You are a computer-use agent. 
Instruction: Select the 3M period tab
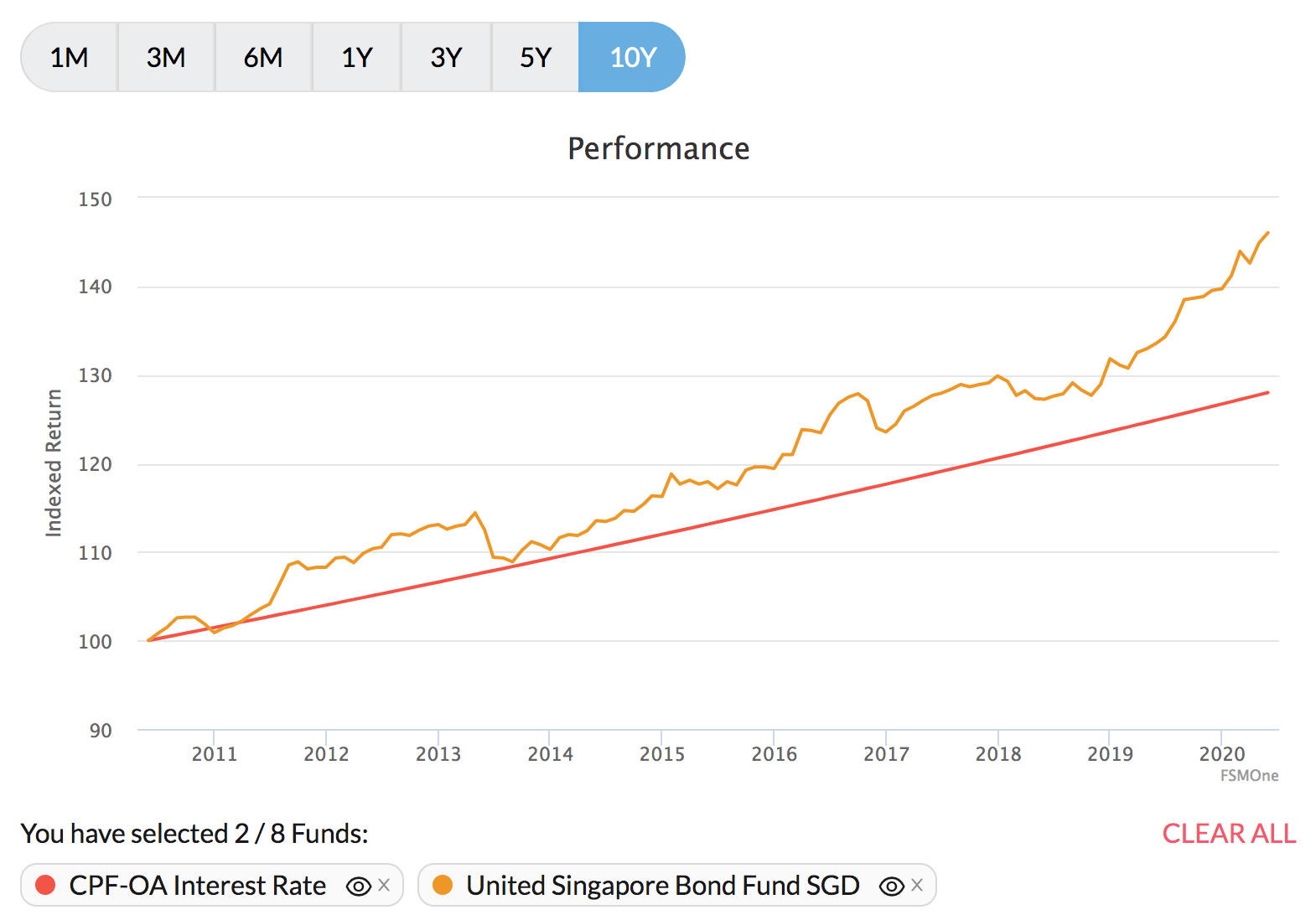coord(166,58)
